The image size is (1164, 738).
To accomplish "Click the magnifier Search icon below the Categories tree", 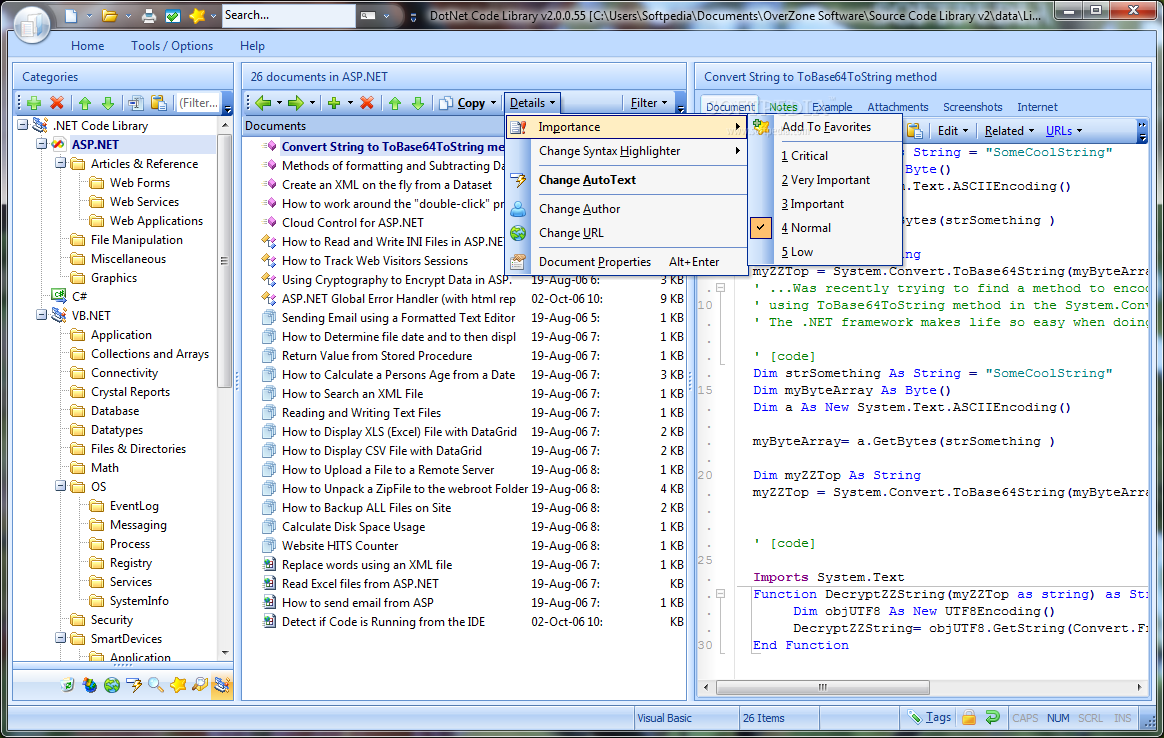I will (x=156, y=685).
